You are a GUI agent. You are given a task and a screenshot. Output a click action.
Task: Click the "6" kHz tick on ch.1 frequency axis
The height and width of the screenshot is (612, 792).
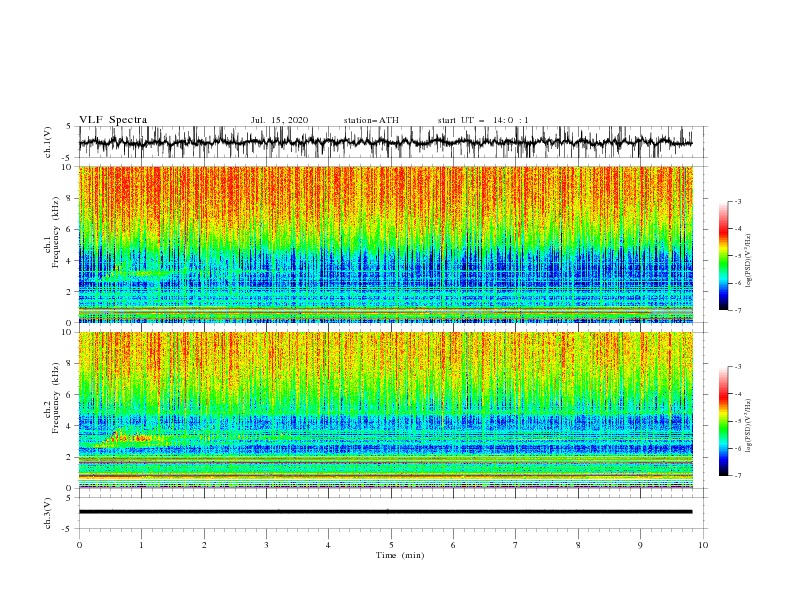71,229
